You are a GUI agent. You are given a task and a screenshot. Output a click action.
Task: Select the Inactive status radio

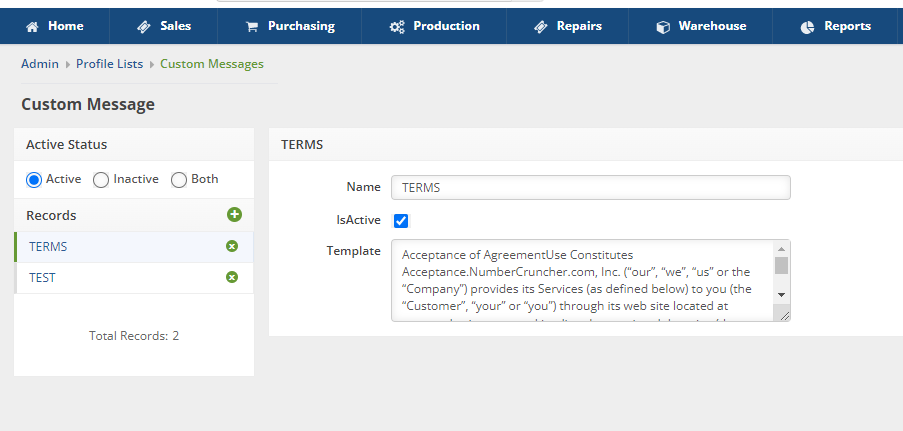tap(101, 180)
